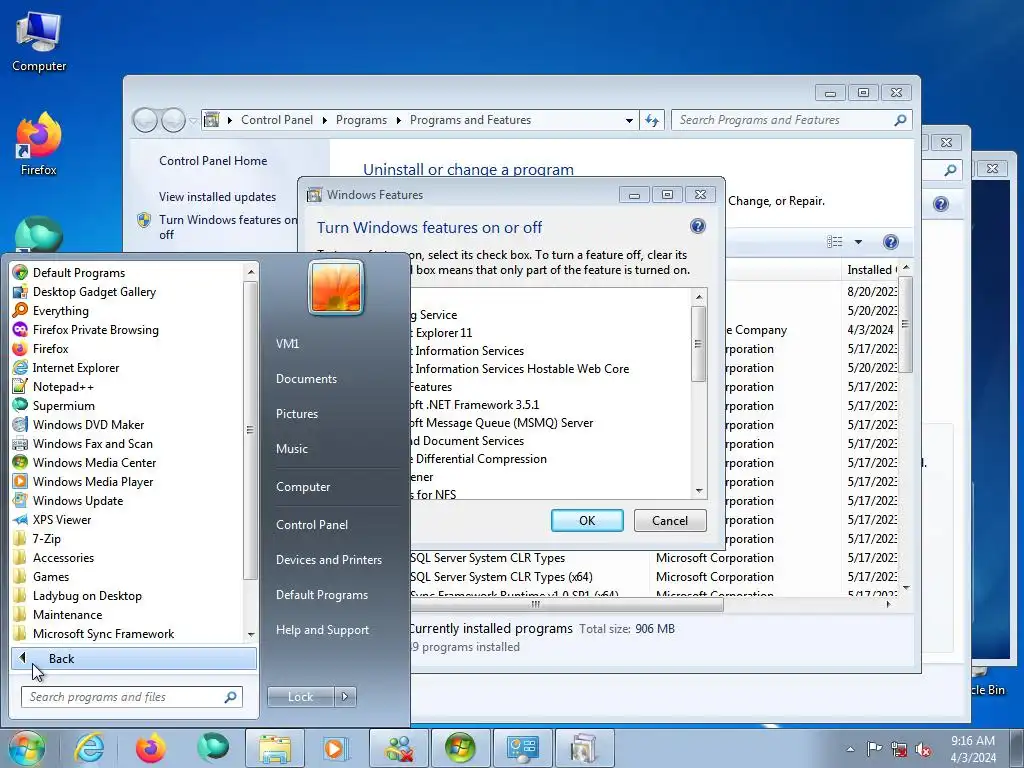This screenshot has height=768, width=1024.
Task: Click the view layout icon in Programs toolbar
Action: [x=835, y=242]
